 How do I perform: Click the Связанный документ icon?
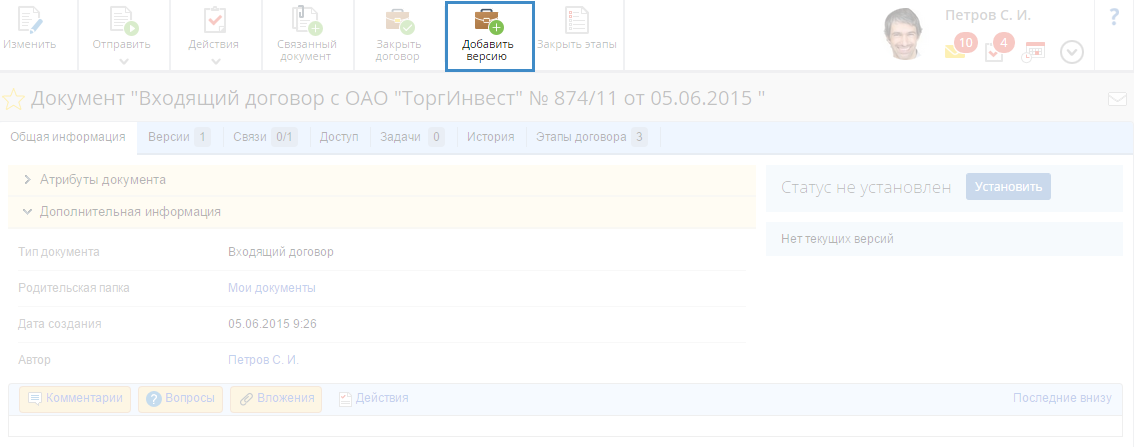[307, 20]
